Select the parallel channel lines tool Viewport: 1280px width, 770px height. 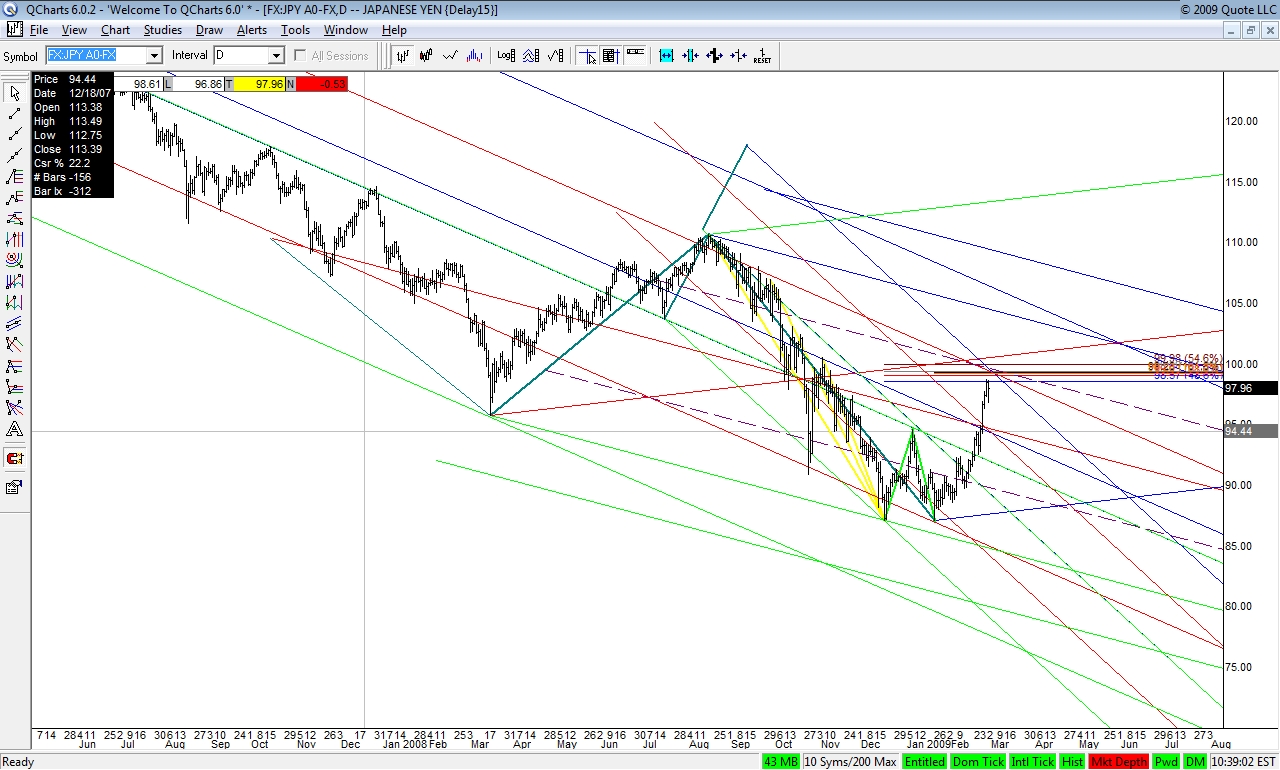(14, 324)
